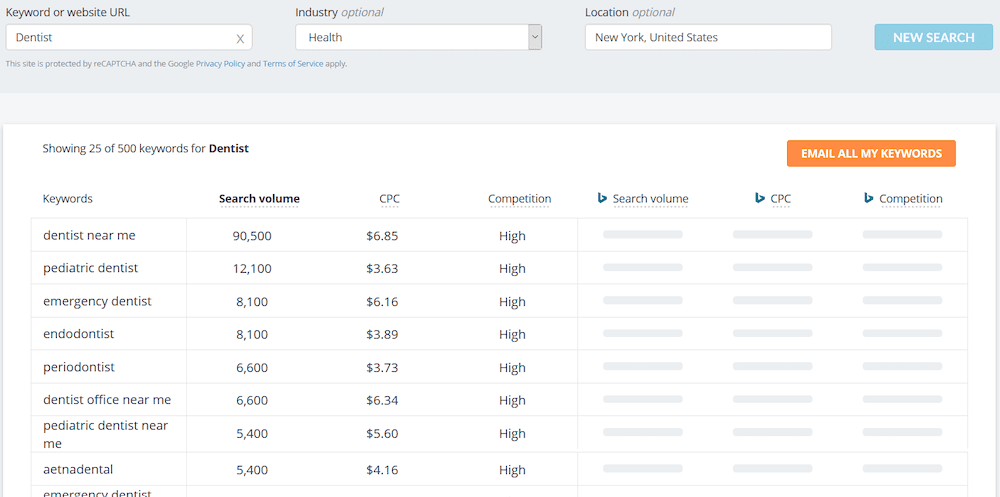Image resolution: width=1000 pixels, height=497 pixels.
Task: Open the Privacy Policy link
Action: tap(220, 64)
